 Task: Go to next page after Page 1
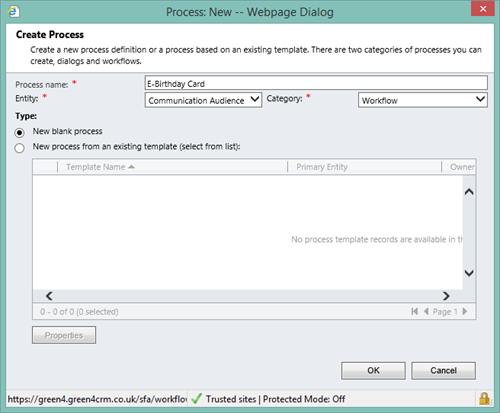[x=465, y=311]
